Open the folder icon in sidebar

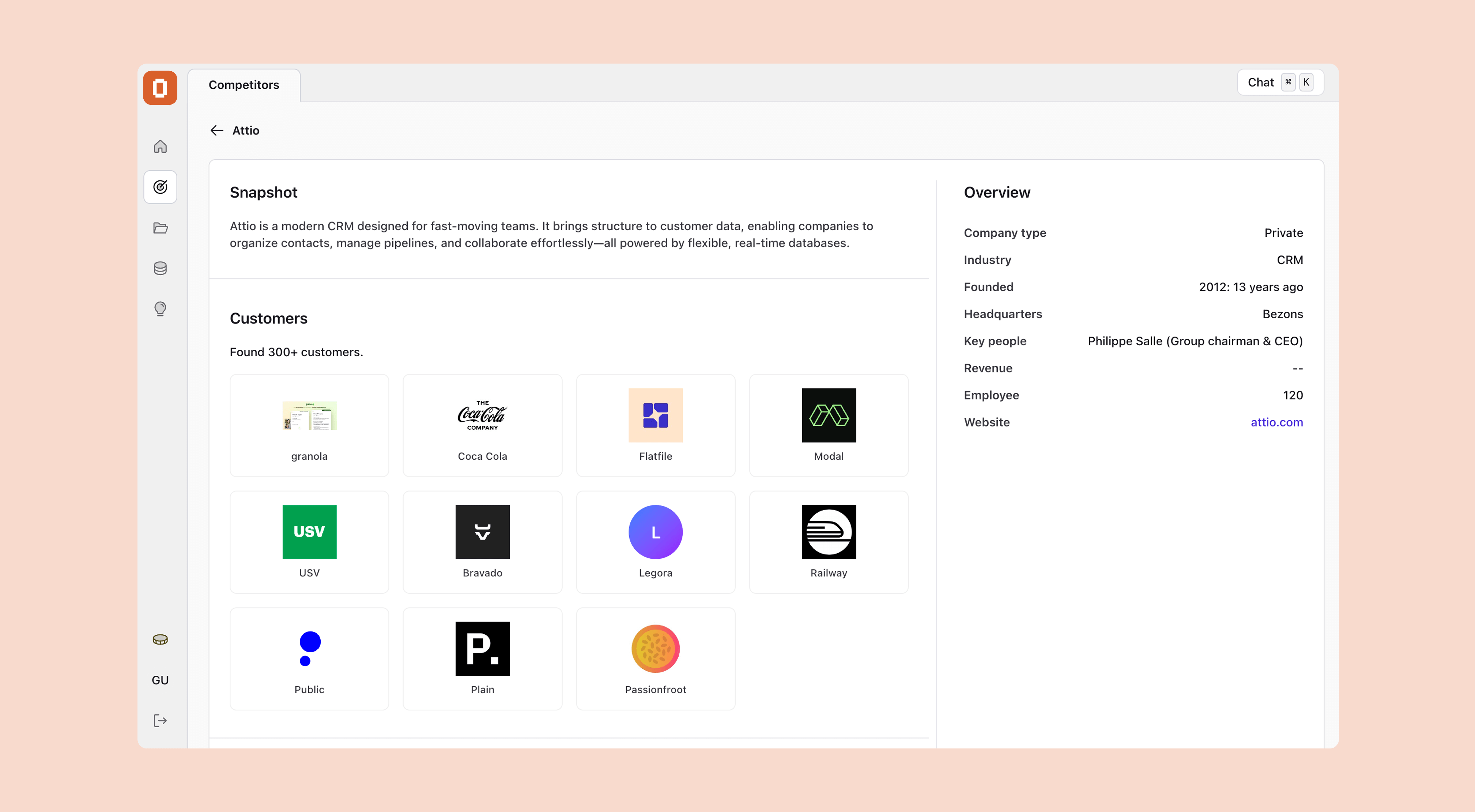(x=160, y=228)
